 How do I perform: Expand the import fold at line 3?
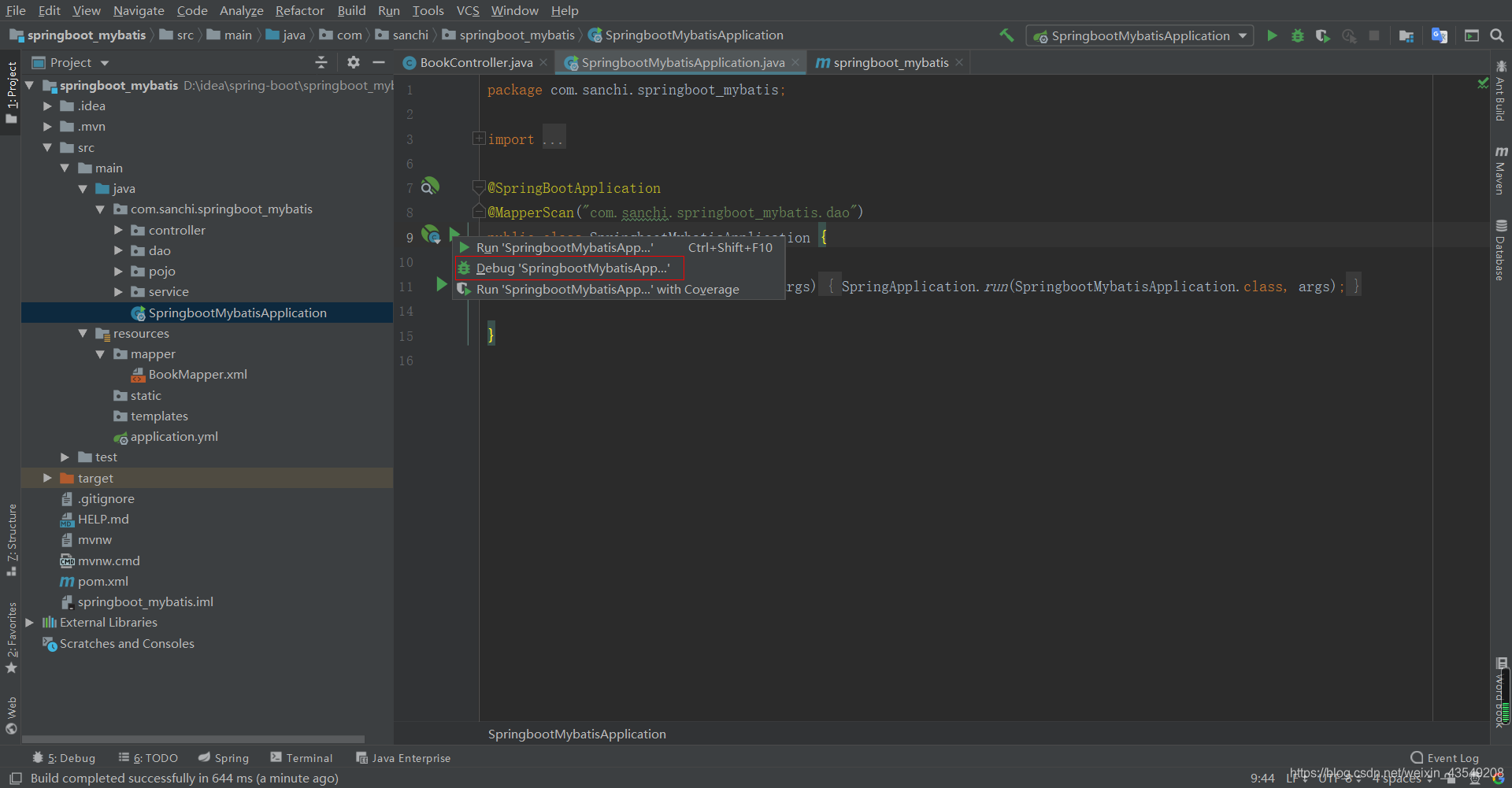478,139
